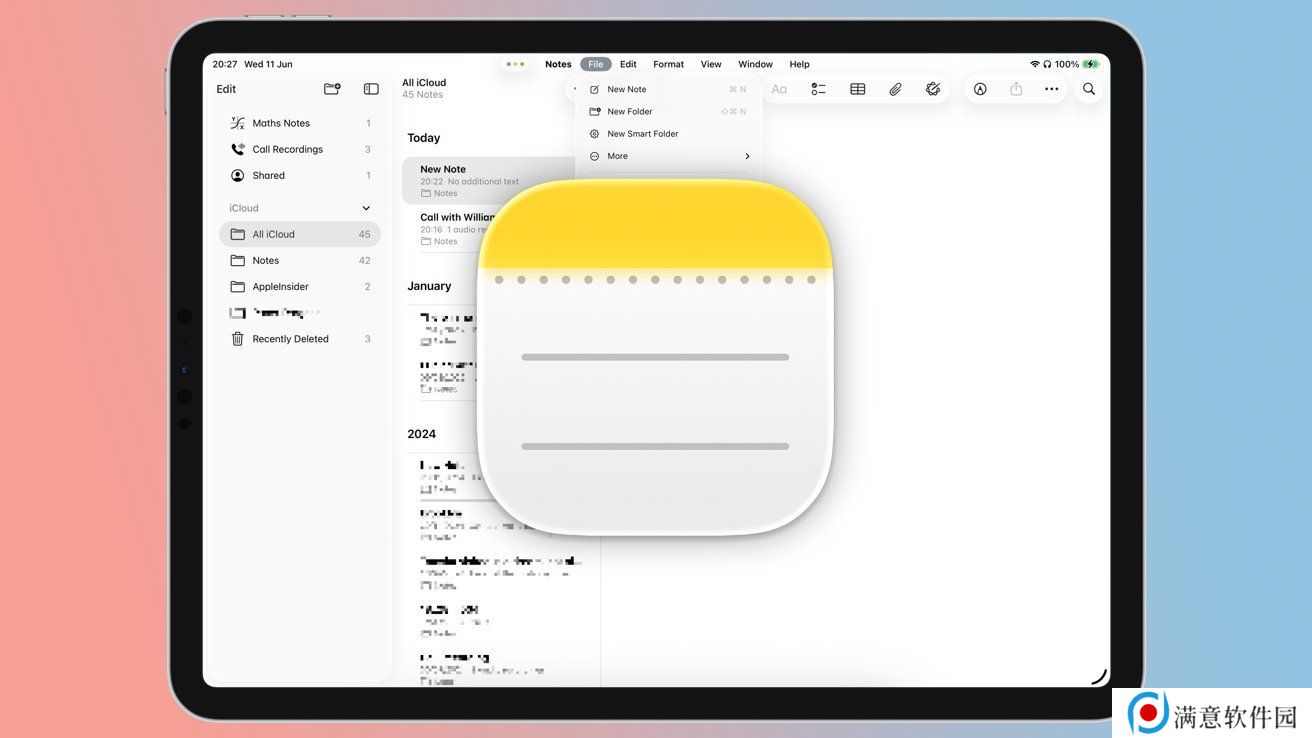Select the Notes folder with 42 notes
This screenshot has height=738, width=1312.
coord(300,260)
